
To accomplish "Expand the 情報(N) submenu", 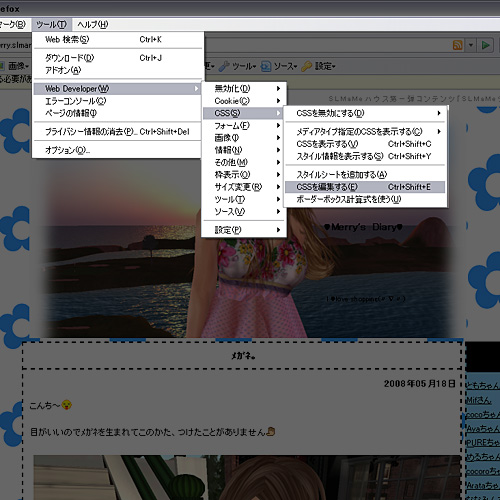I will click(x=244, y=150).
